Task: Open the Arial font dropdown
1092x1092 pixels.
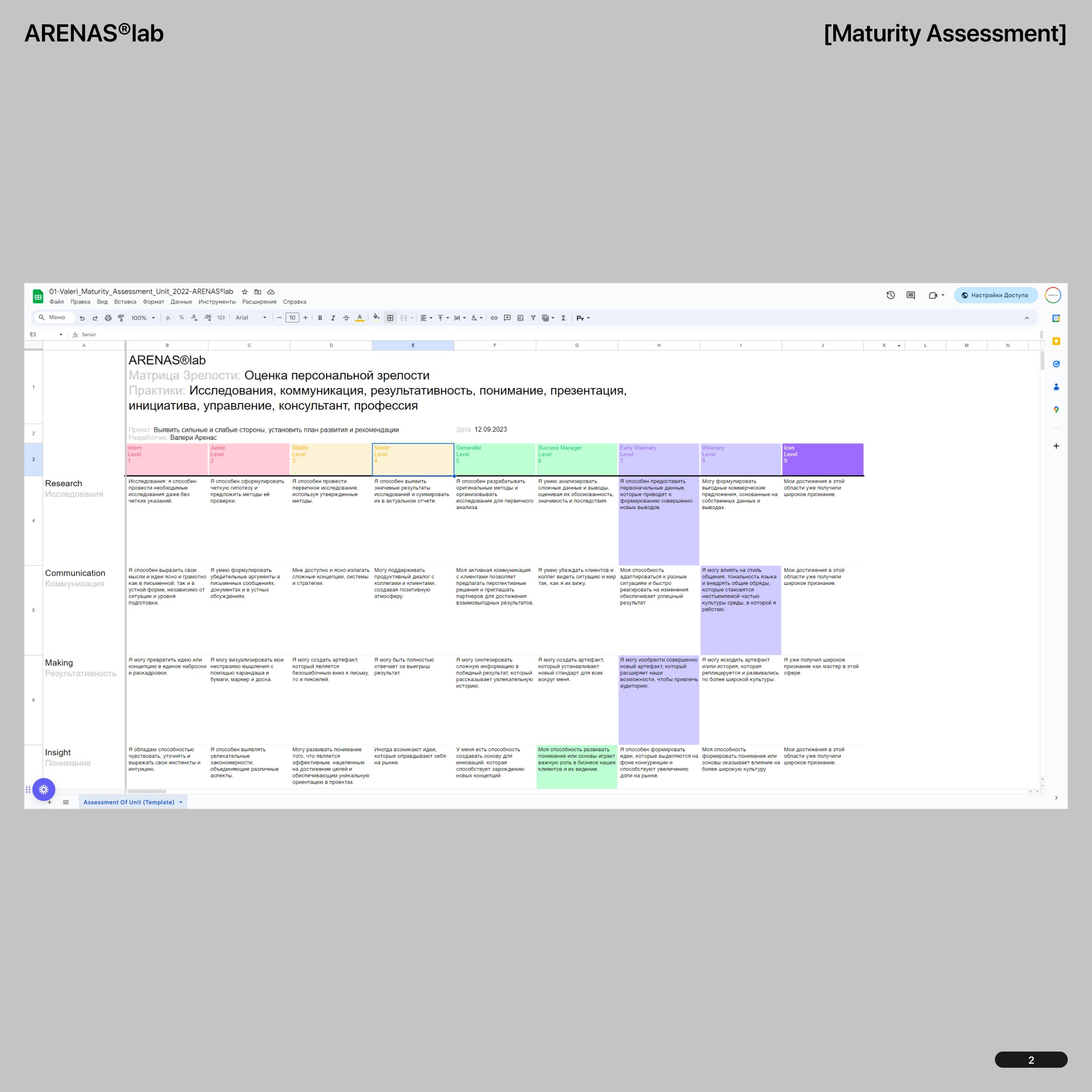Action: (x=251, y=317)
